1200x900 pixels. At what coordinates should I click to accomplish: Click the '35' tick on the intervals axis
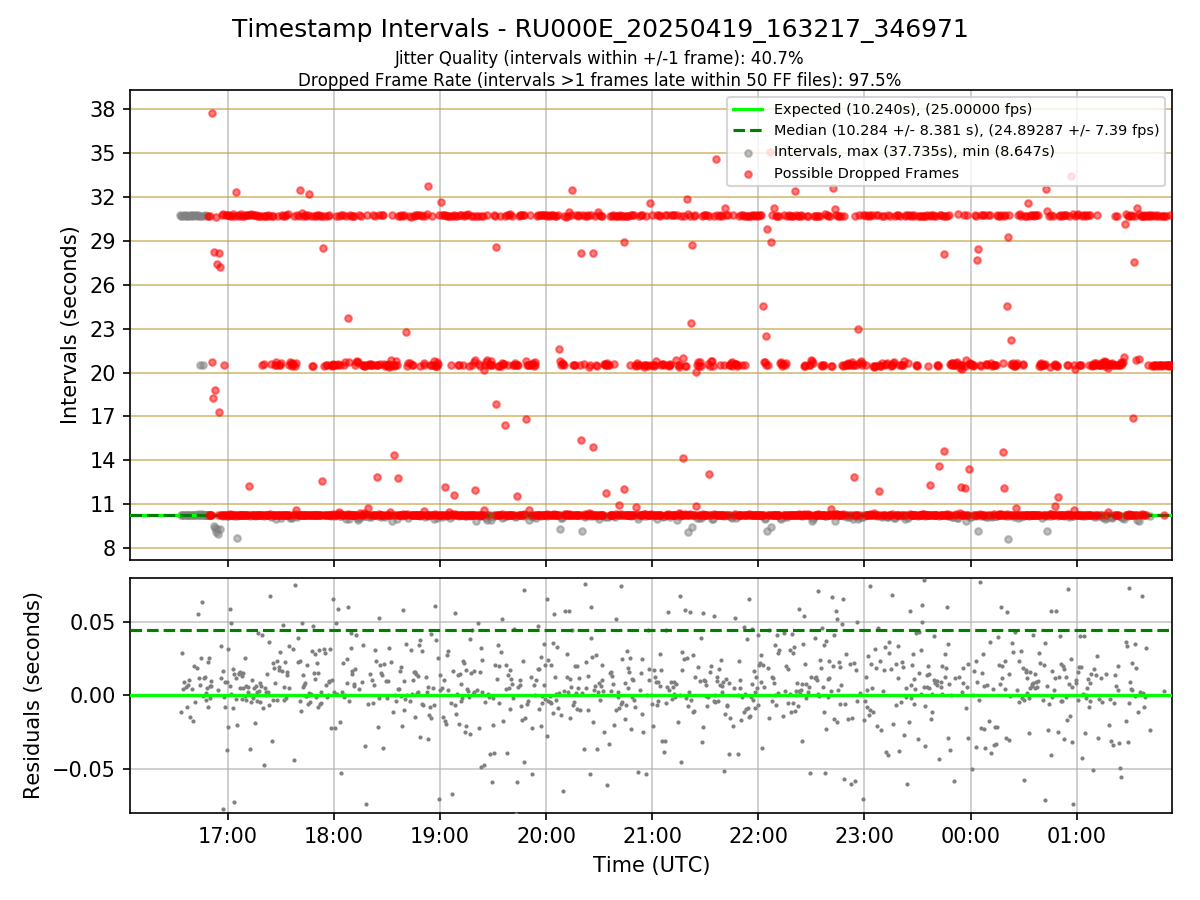[x=104, y=153]
